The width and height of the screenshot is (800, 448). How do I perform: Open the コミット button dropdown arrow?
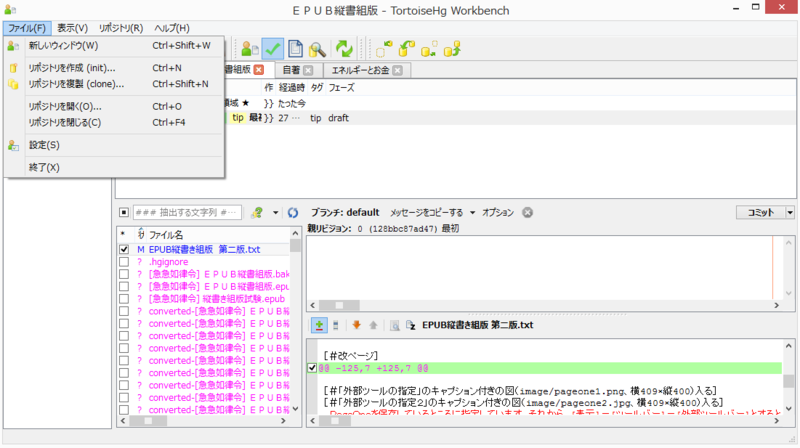click(x=790, y=212)
